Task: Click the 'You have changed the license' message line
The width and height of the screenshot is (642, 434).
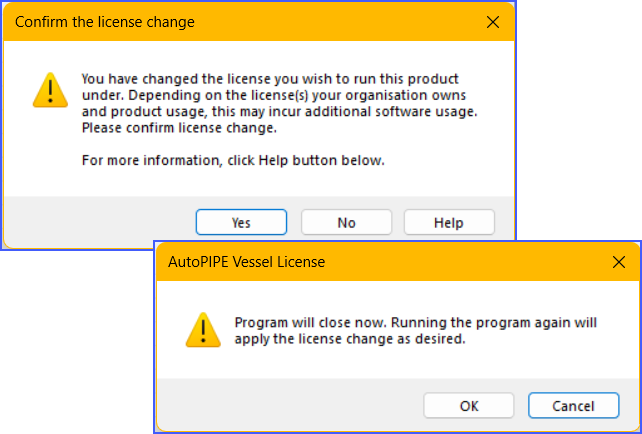Action: [x=270, y=79]
